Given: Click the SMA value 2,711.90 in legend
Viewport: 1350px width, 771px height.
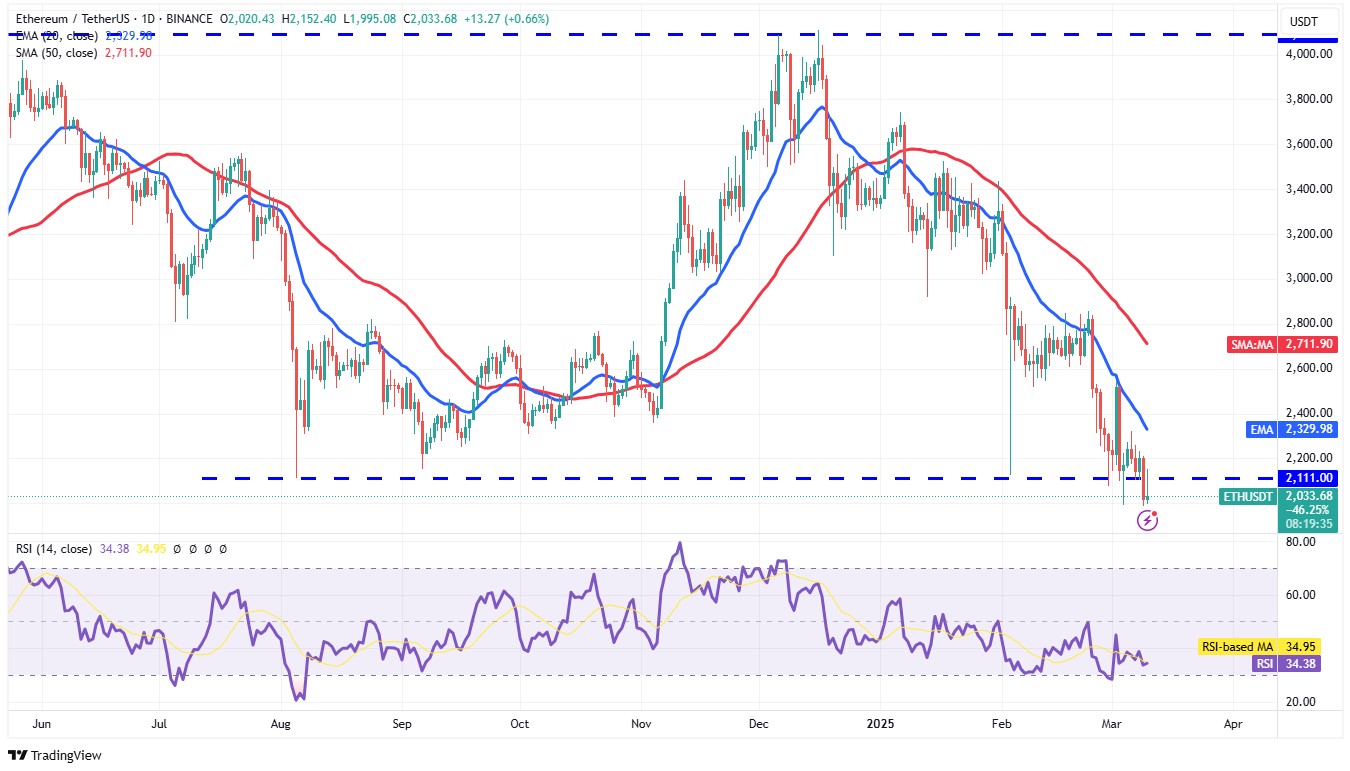Looking at the screenshot, I should (x=126, y=52).
